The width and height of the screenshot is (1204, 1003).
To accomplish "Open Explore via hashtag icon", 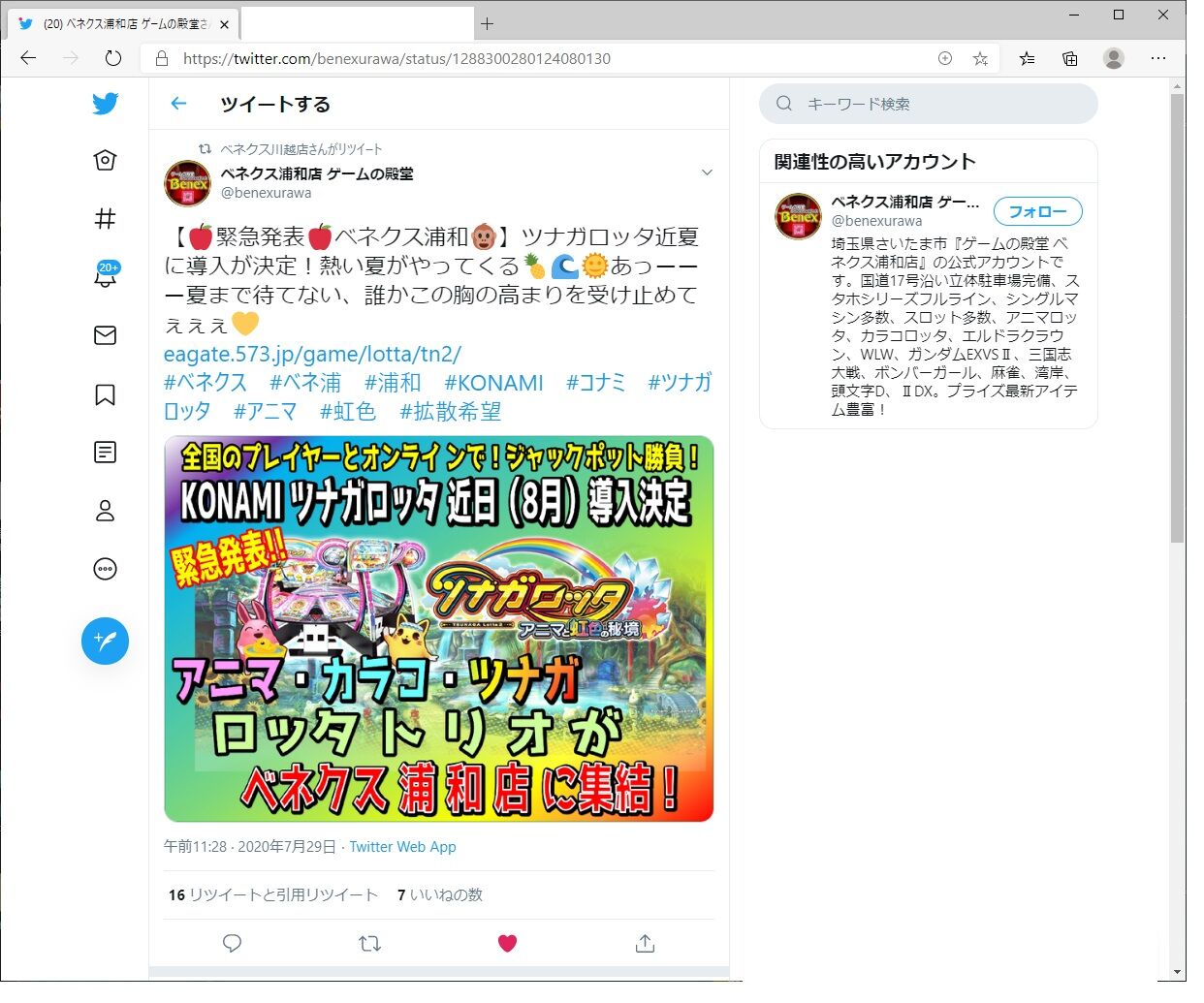I will (106, 219).
